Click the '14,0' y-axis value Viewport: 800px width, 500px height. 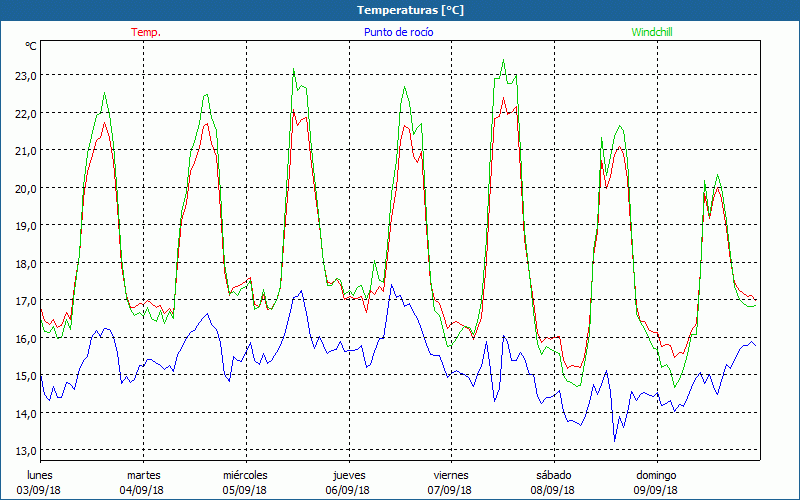click(26, 413)
